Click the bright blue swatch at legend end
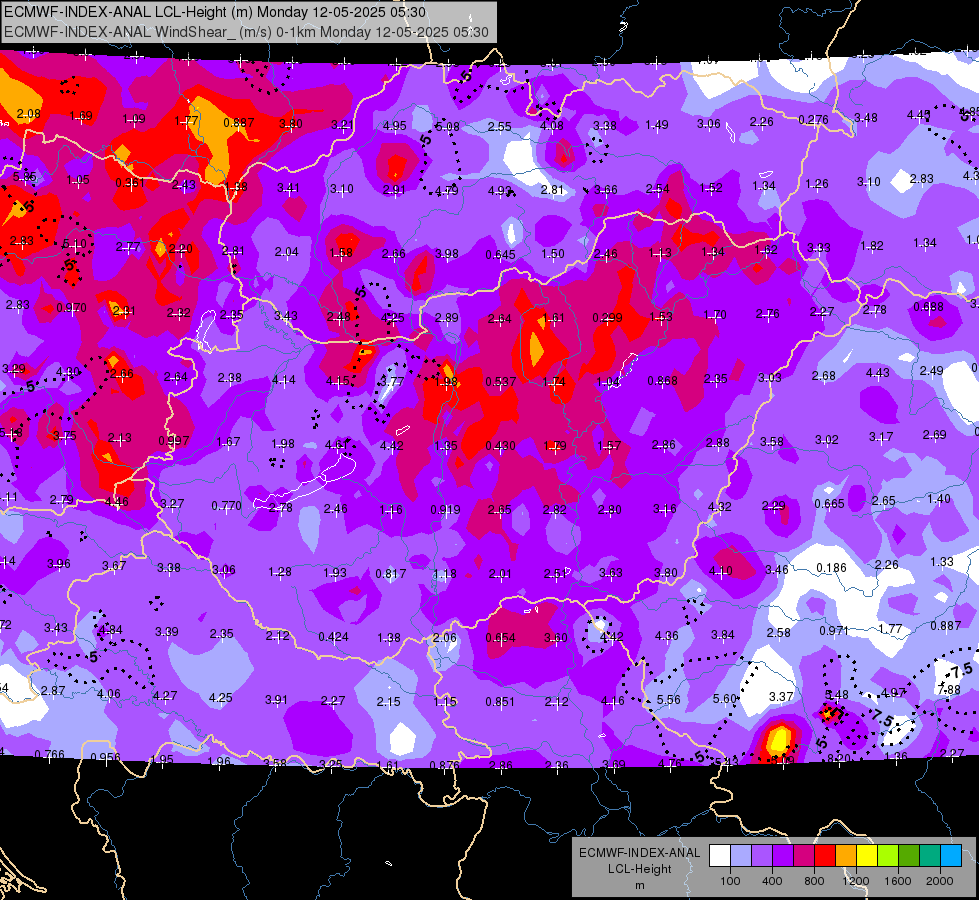This screenshot has width=979, height=900. 951,855
